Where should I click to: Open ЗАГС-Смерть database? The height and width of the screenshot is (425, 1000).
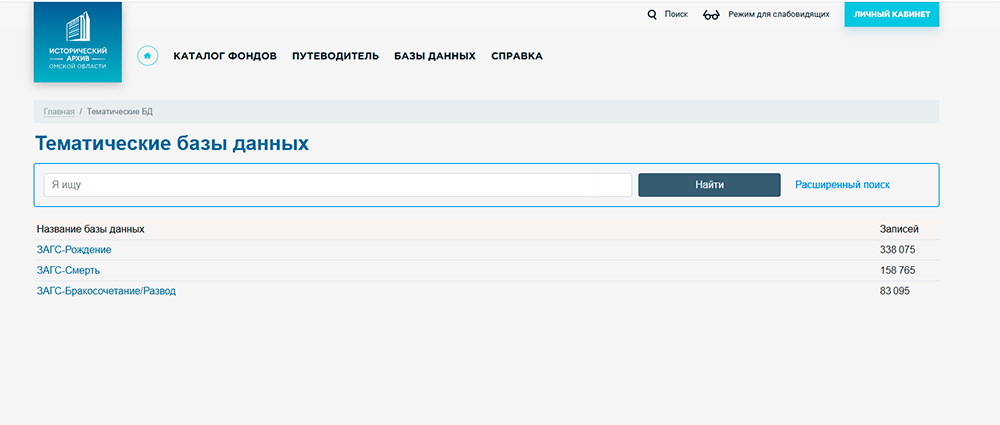68,270
